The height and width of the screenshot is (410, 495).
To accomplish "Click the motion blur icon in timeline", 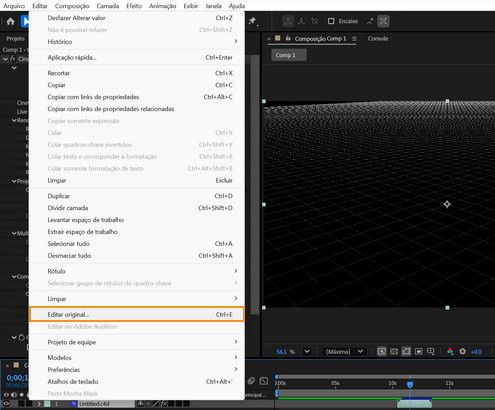I will tap(251, 381).
